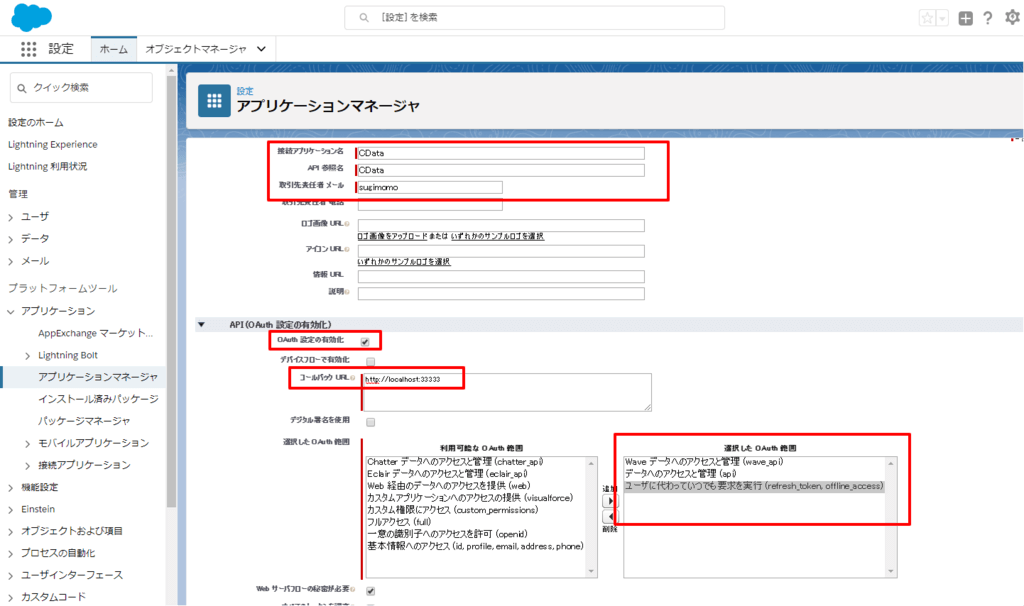Click the 追加 right arrow button
1024x606 pixels.
pyautogui.click(x=609, y=501)
